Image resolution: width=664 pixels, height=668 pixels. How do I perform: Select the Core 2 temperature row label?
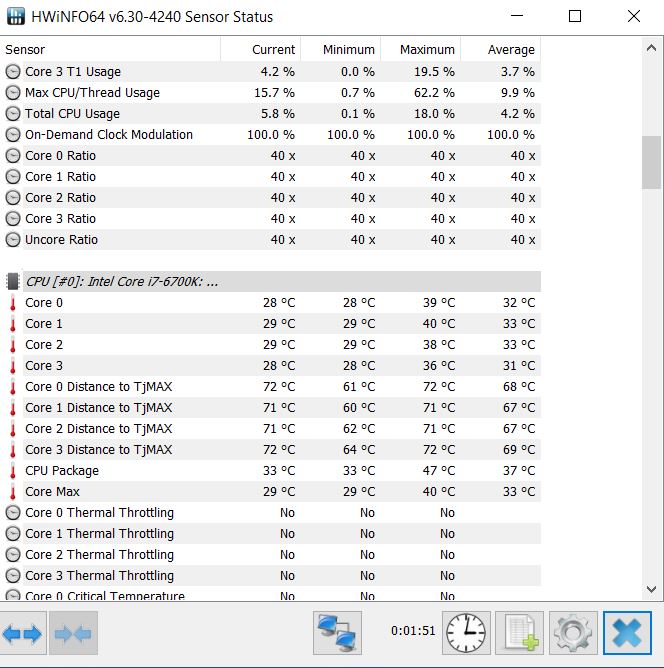click(44, 344)
